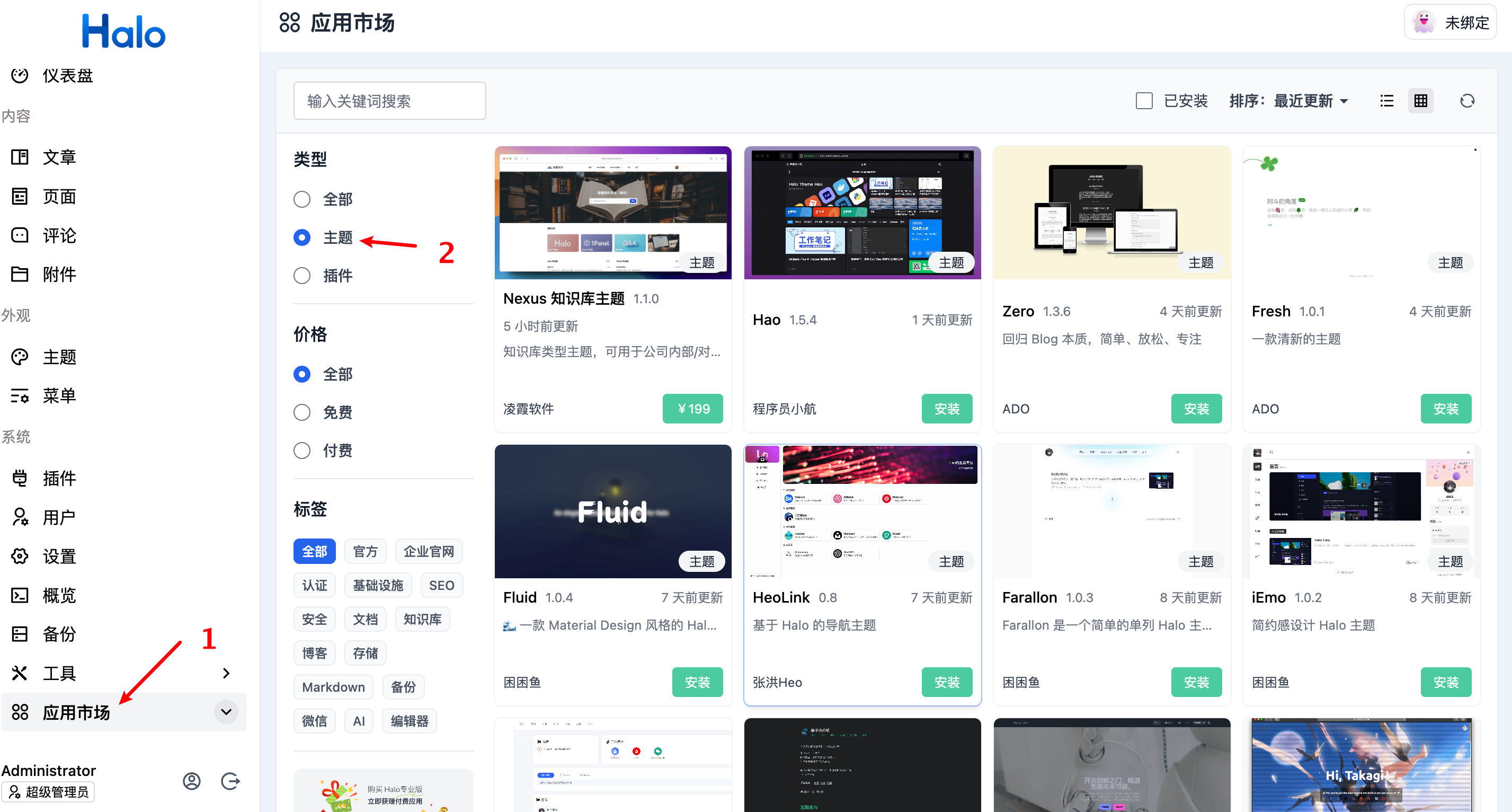Viewport: 1512px width, 812px height.
Task: Open Nexus 知识库主题 preview thumbnail
Action: click(613, 213)
